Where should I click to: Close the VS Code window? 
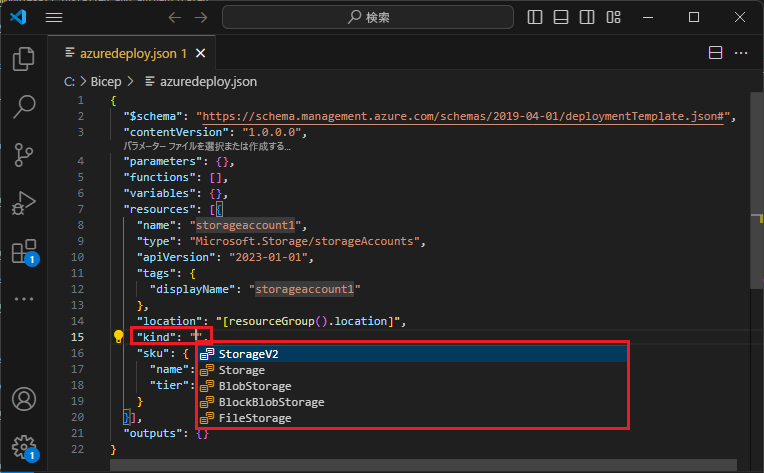tap(740, 18)
